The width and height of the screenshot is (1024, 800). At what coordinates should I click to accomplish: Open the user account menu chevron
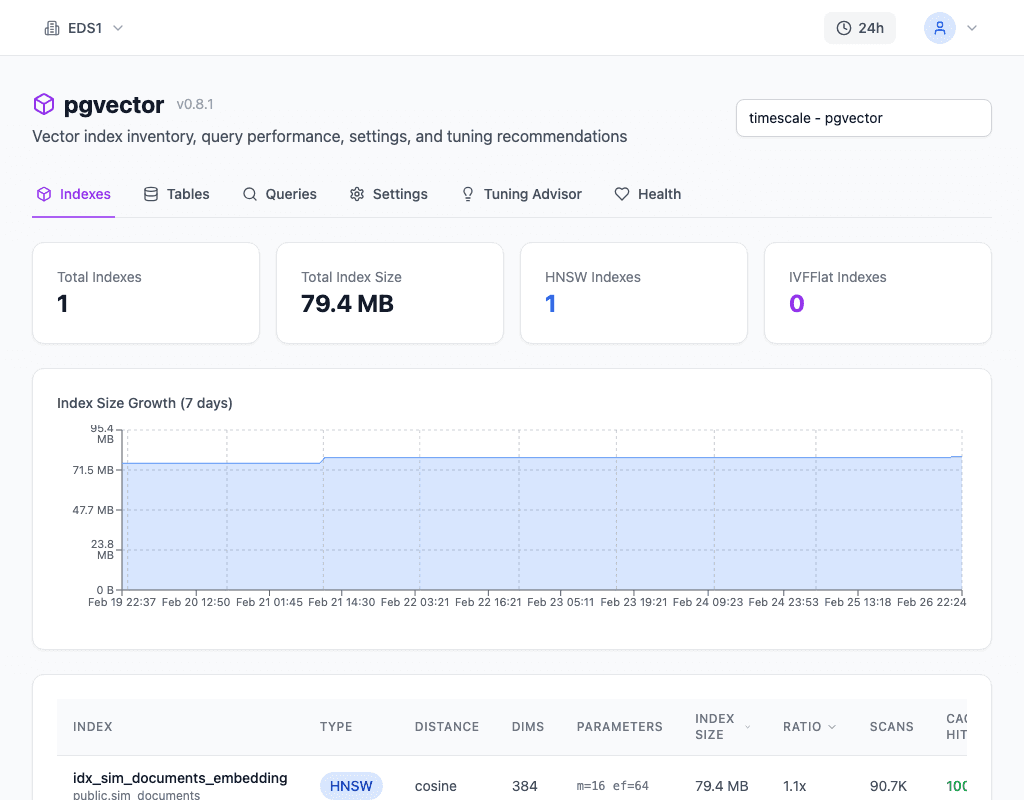[971, 28]
